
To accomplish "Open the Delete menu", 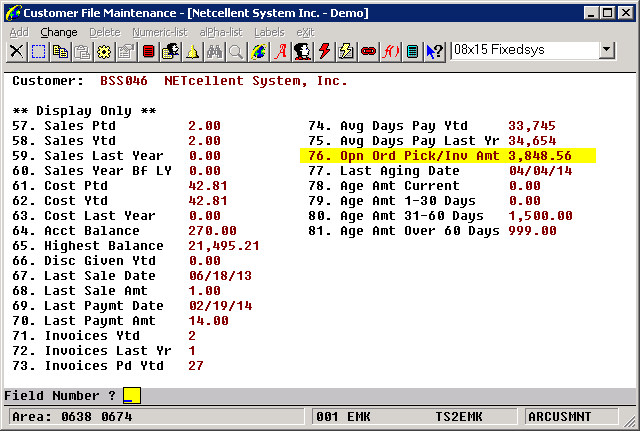I will coord(105,32).
